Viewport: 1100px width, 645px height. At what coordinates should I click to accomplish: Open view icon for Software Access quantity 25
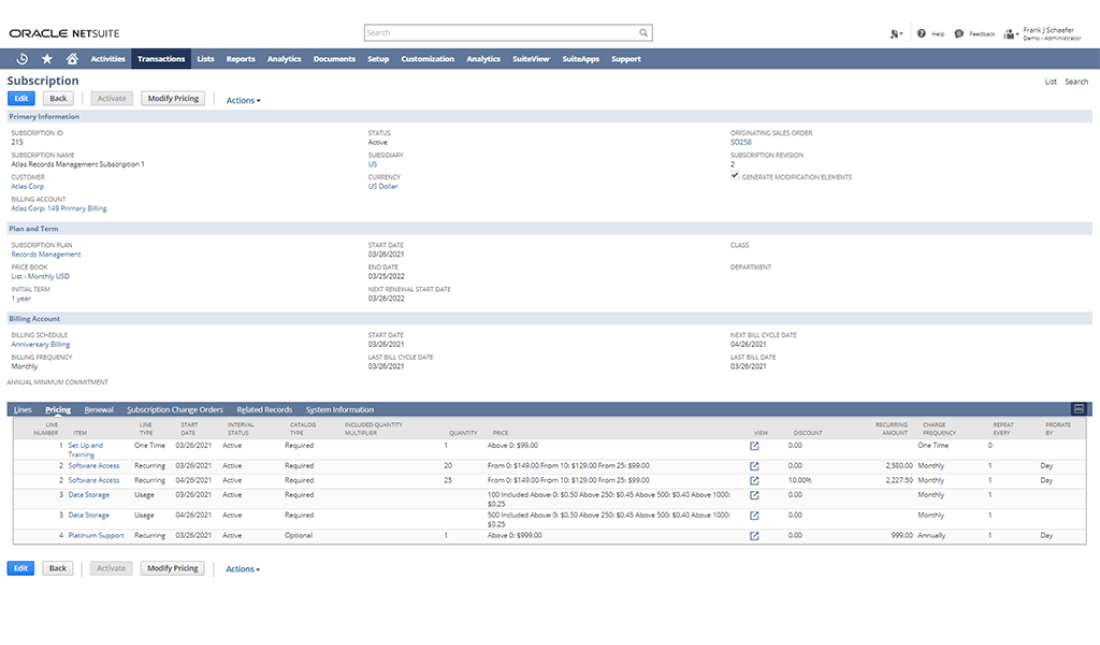754,481
